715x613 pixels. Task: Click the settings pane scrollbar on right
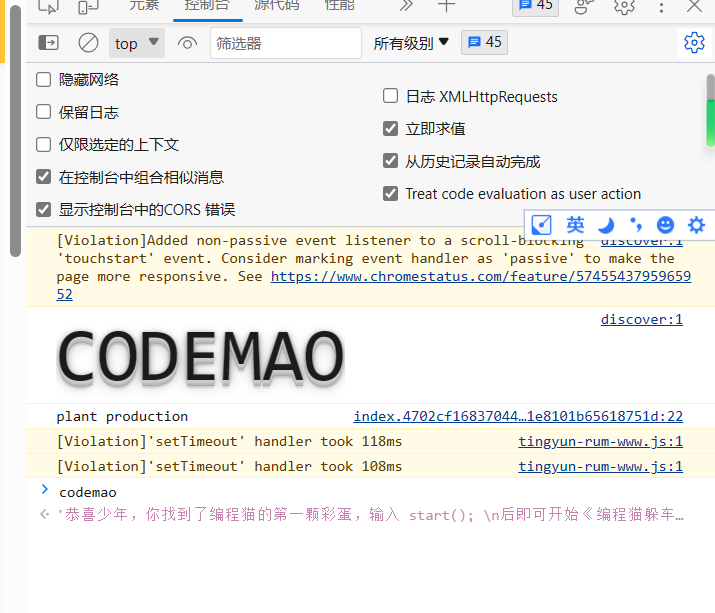click(x=710, y=110)
